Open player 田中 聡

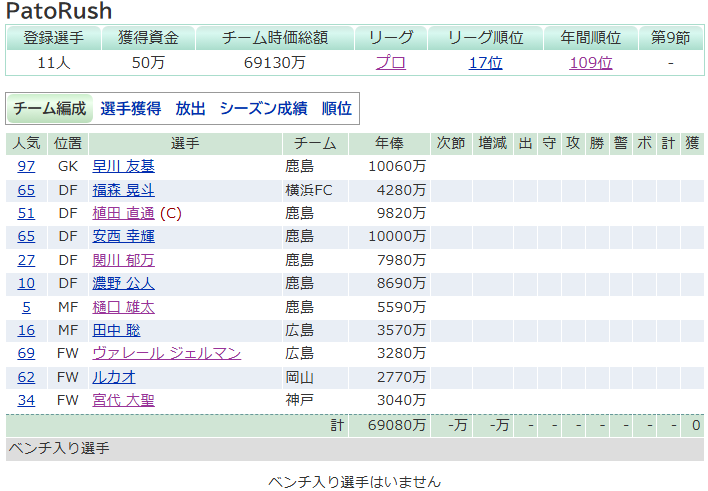tap(116, 330)
